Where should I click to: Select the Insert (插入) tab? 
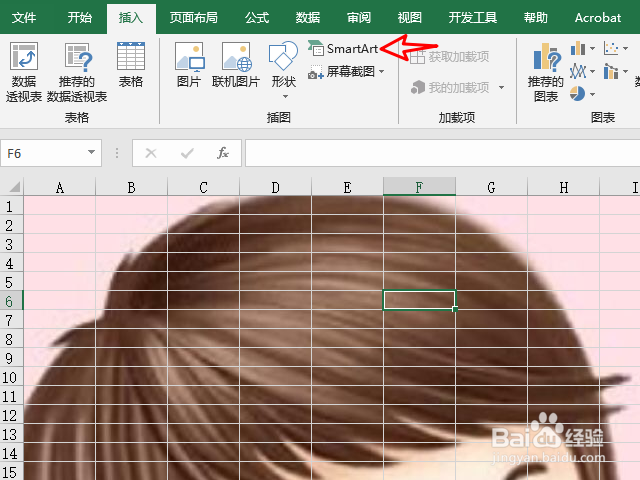point(131,18)
